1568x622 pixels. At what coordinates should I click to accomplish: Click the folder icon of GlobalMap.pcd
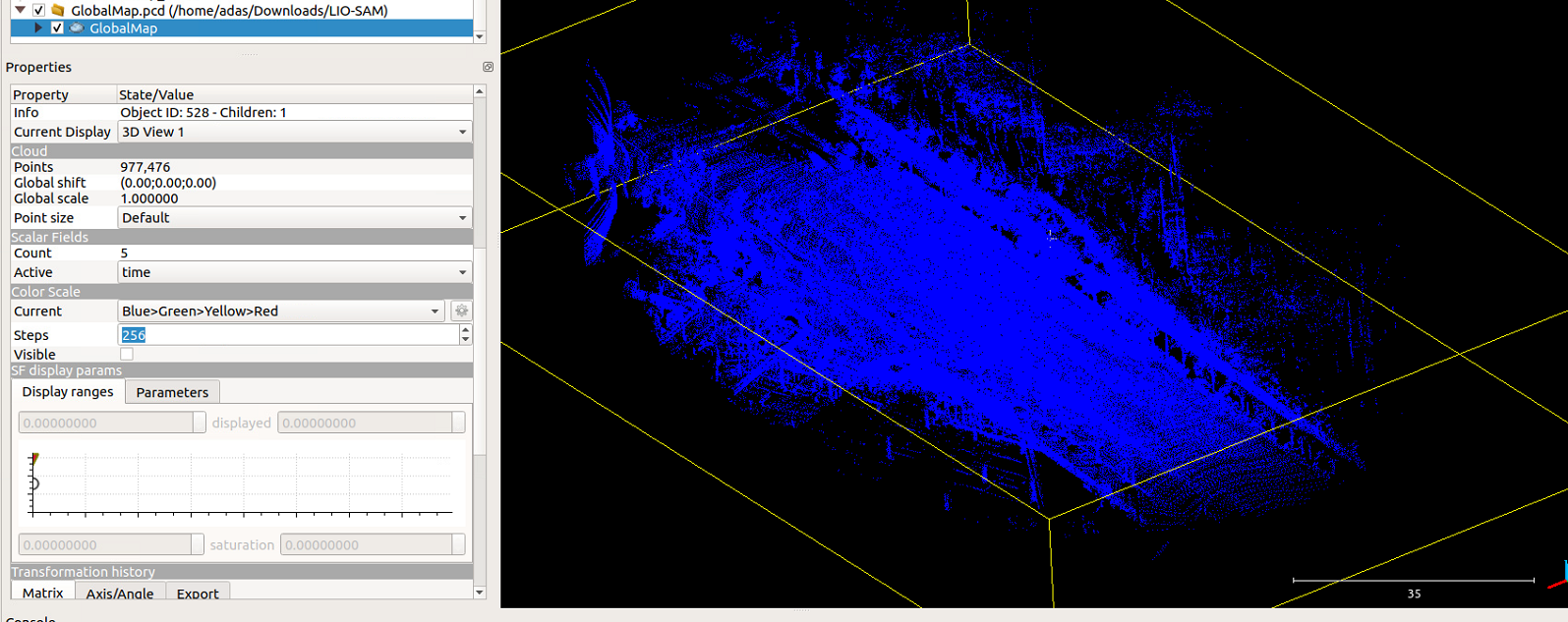pyautogui.click(x=58, y=10)
